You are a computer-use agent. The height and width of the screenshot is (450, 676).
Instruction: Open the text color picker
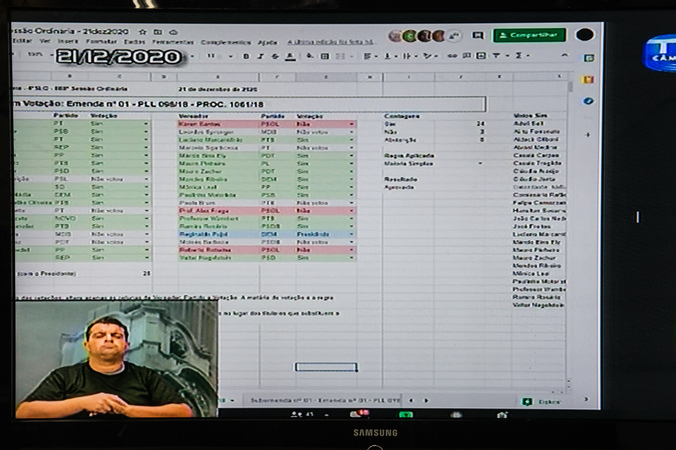[x=291, y=56]
